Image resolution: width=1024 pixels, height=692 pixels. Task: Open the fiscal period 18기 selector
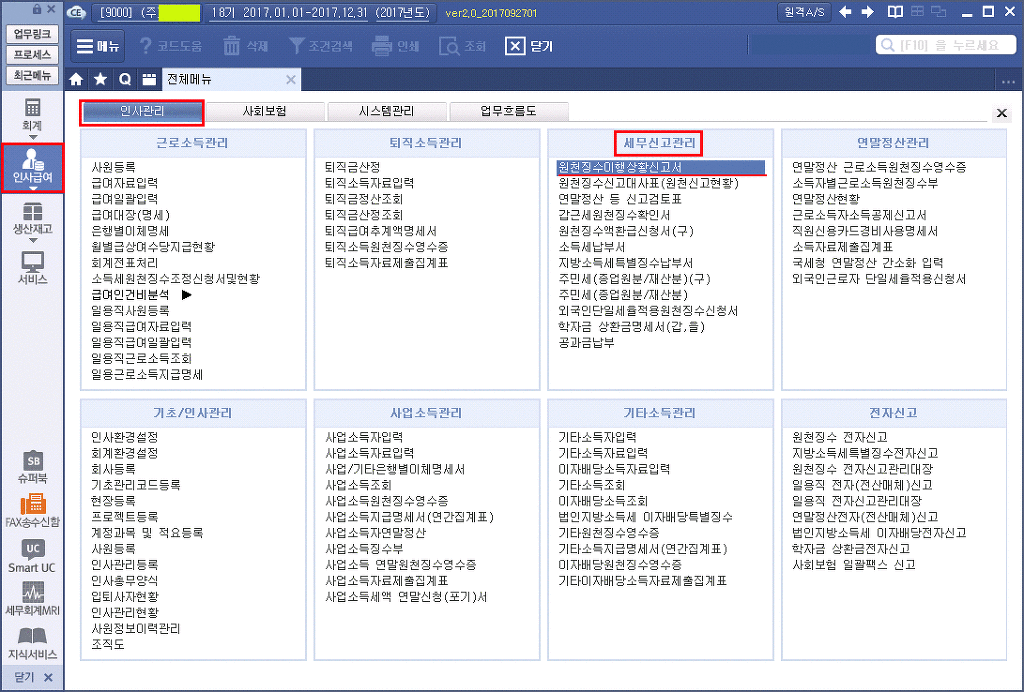coord(321,12)
